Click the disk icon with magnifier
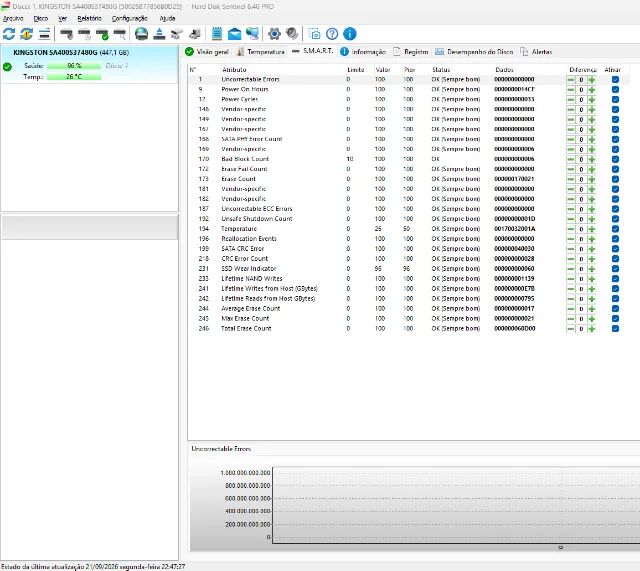Screen dimensions: 640x571 point(120,34)
